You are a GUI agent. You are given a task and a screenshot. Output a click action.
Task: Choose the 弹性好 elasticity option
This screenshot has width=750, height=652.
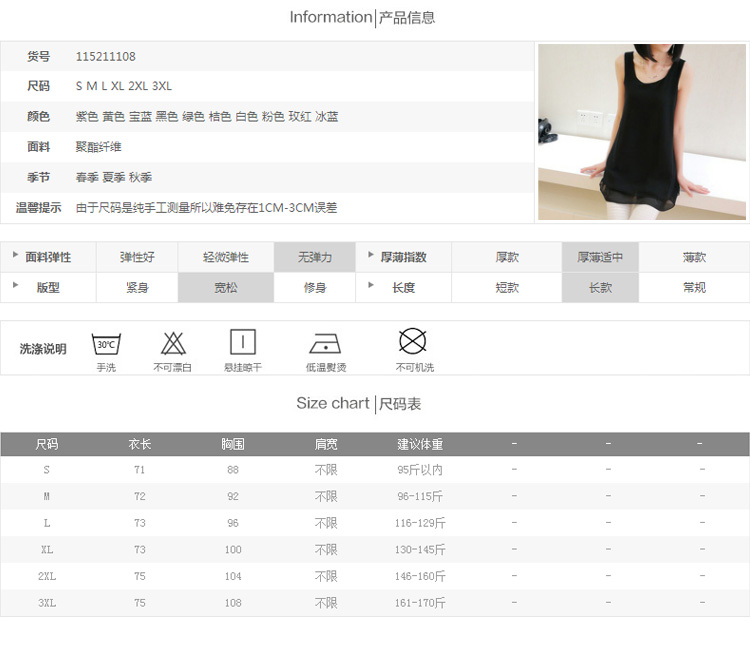pos(137,257)
